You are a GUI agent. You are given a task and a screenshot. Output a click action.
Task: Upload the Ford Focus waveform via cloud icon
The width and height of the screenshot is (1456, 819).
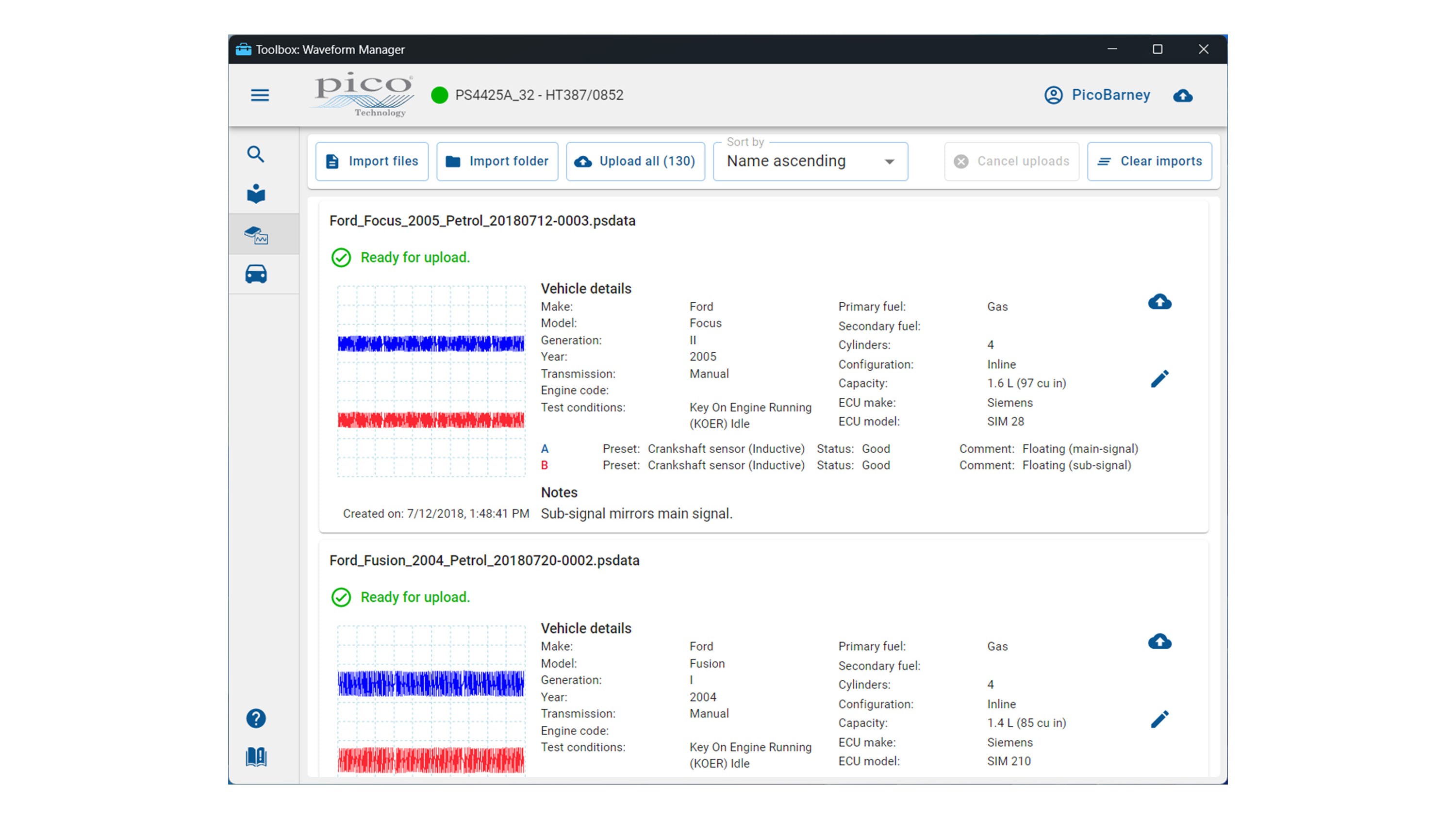click(x=1159, y=302)
